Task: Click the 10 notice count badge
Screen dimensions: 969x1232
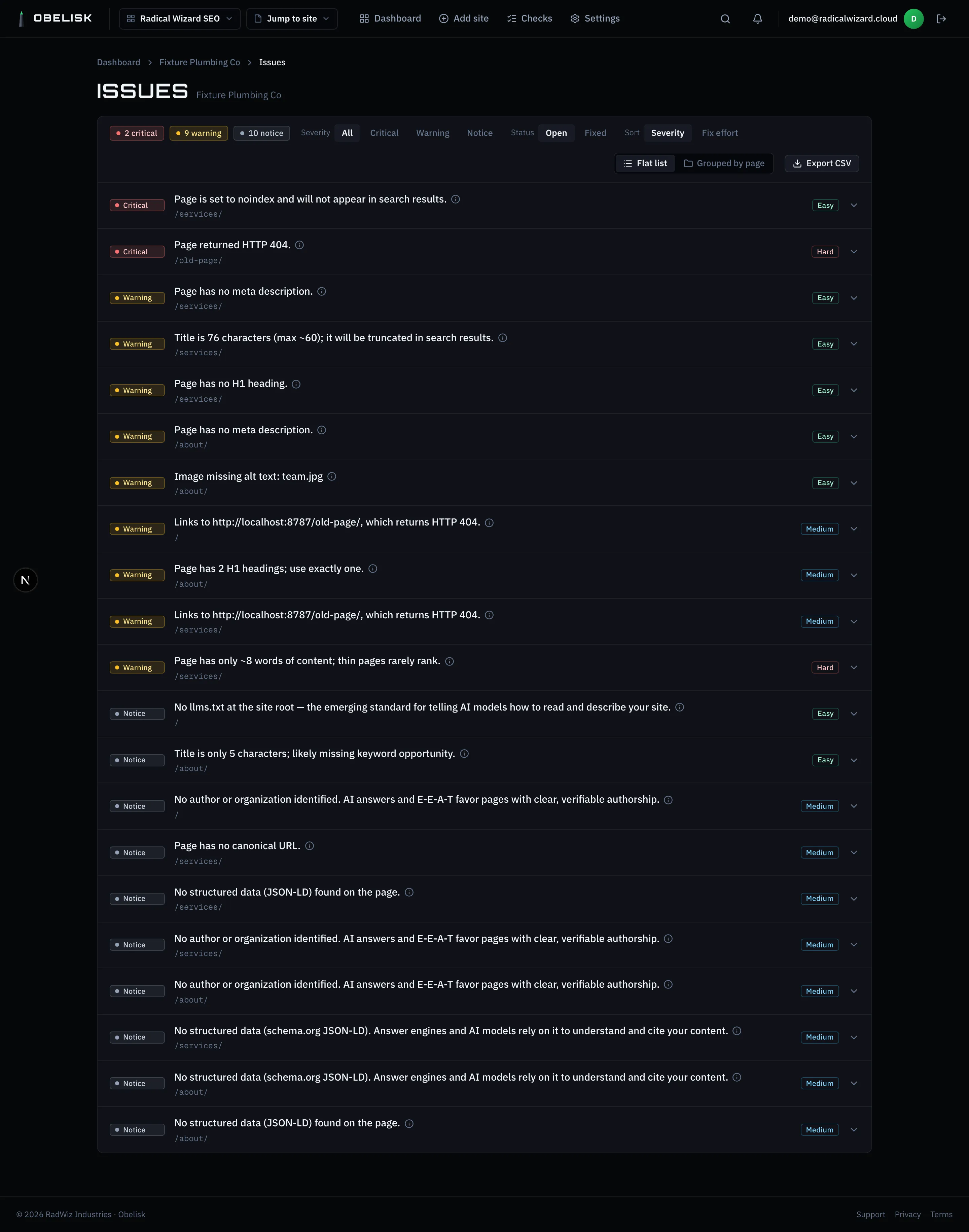Action: (x=261, y=133)
